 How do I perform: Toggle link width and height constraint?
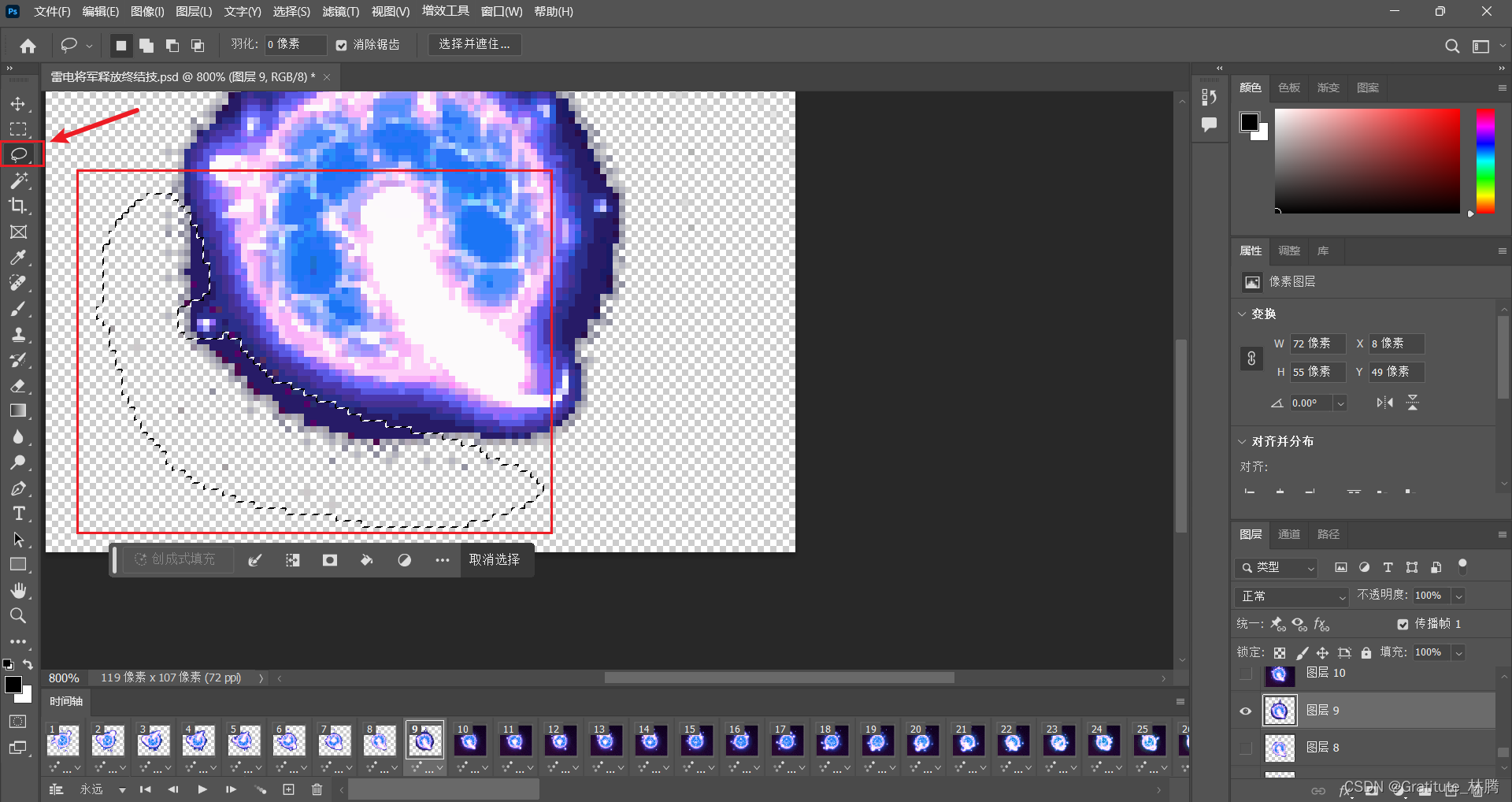pos(1251,358)
